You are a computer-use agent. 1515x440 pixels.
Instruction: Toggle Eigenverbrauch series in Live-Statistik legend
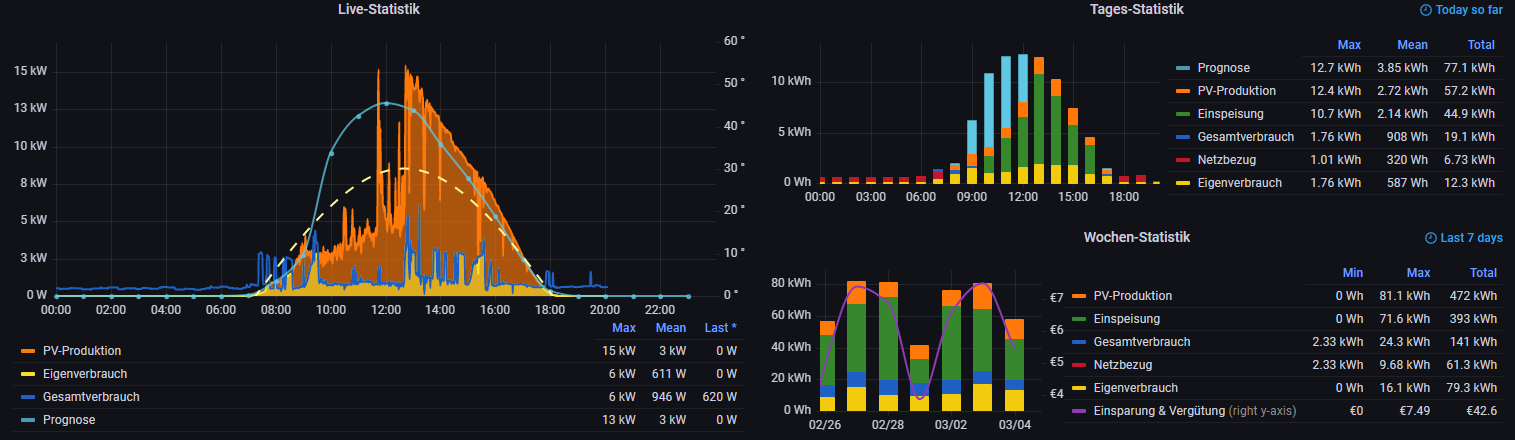pyautogui.click(x=85, y=374)
